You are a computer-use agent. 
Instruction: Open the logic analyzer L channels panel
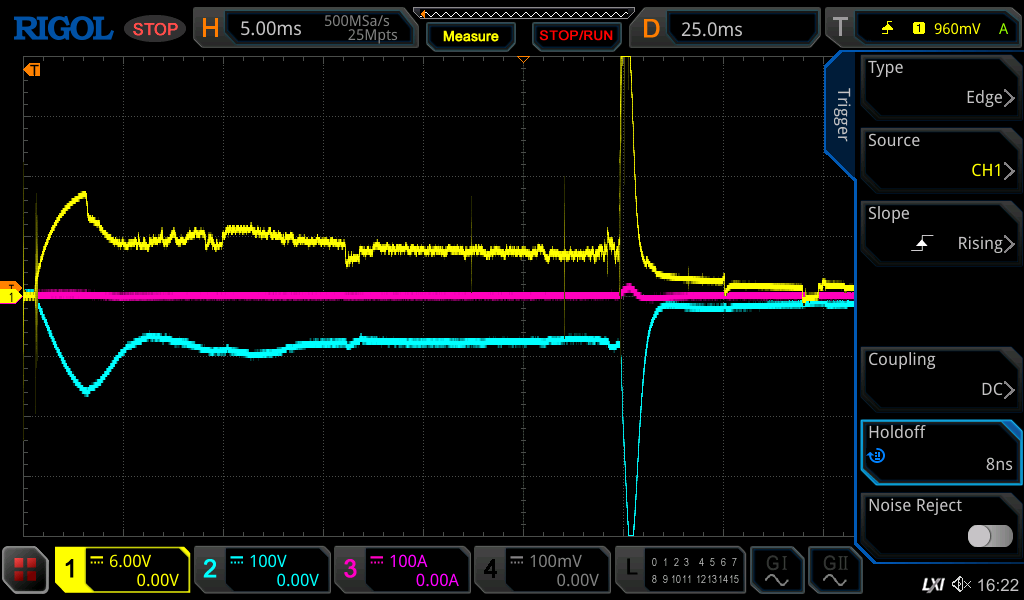pyautogui.click(x=682, y=570)
